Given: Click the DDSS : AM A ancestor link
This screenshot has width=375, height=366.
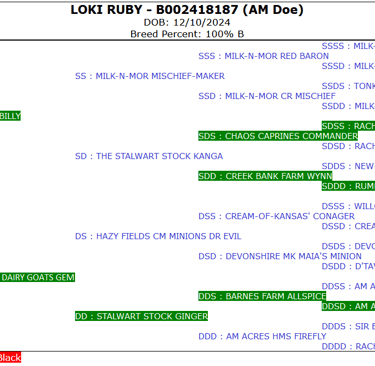Looking at the screenshot, I should pos(348,286).
